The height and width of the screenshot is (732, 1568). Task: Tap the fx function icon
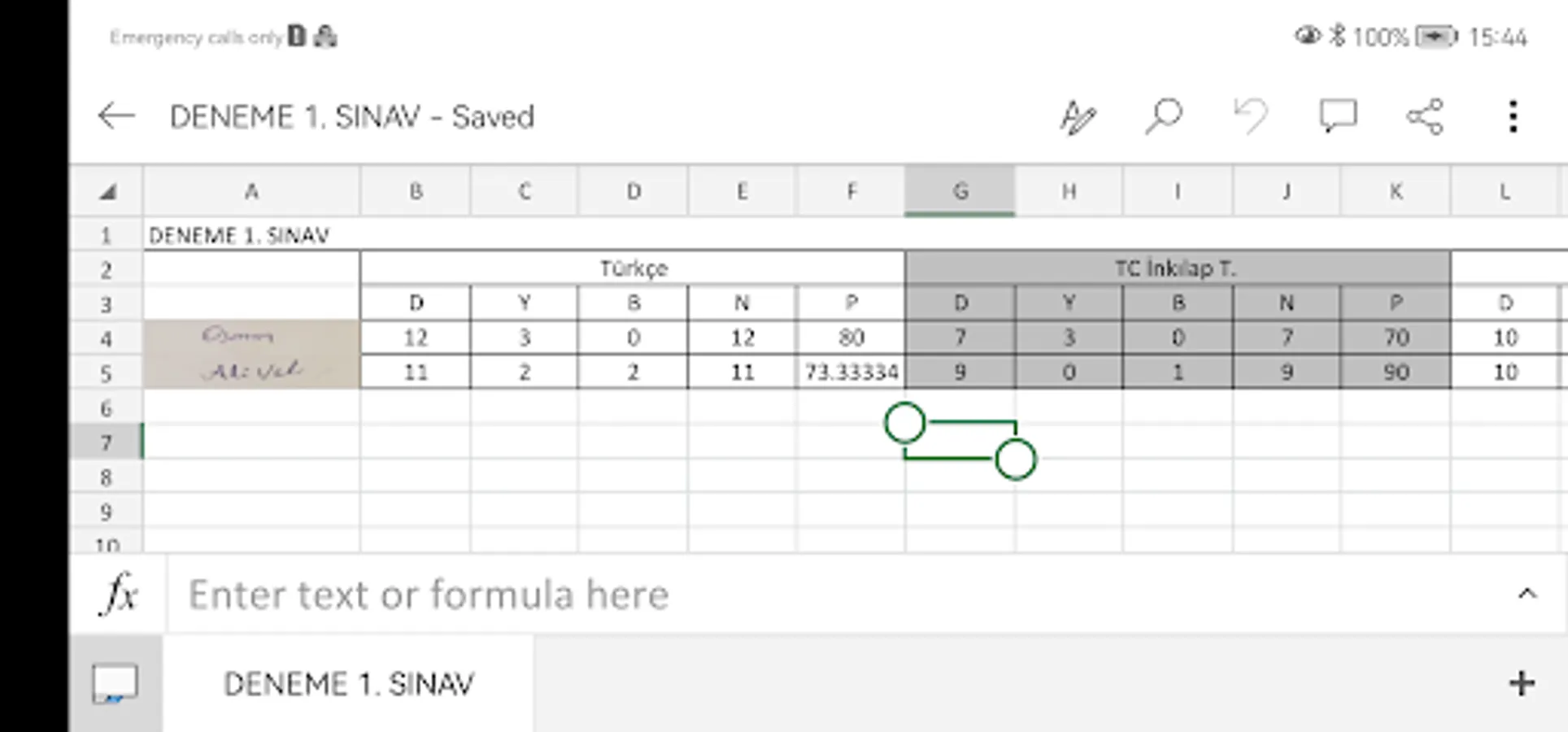click(119, 594)
